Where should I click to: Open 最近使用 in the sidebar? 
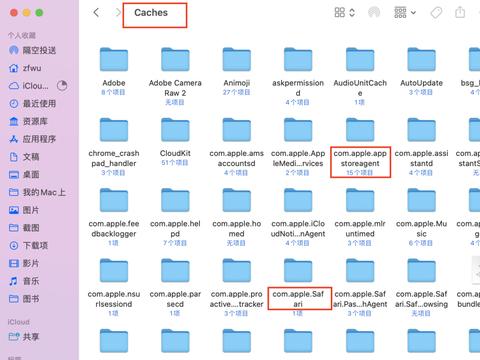(32, 104)
